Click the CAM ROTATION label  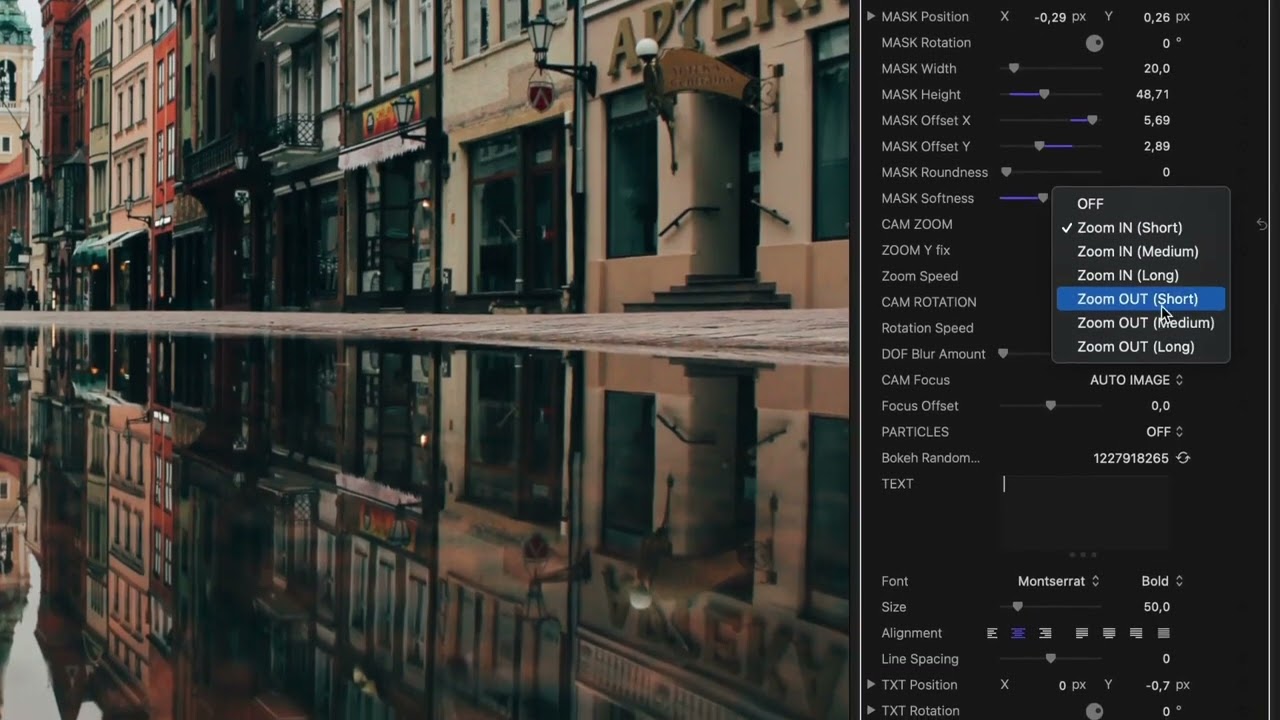(928, 302)
